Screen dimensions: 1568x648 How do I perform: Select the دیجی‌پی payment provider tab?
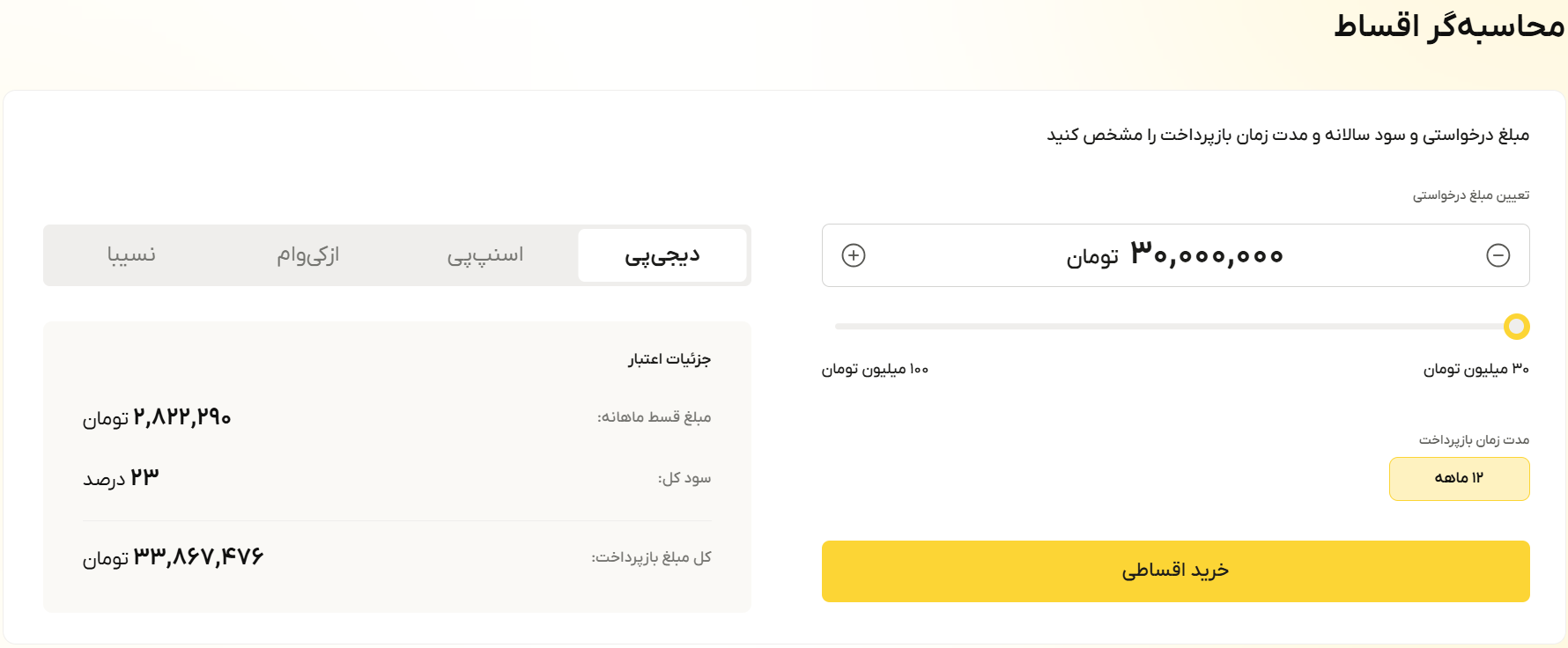[662, 254]
